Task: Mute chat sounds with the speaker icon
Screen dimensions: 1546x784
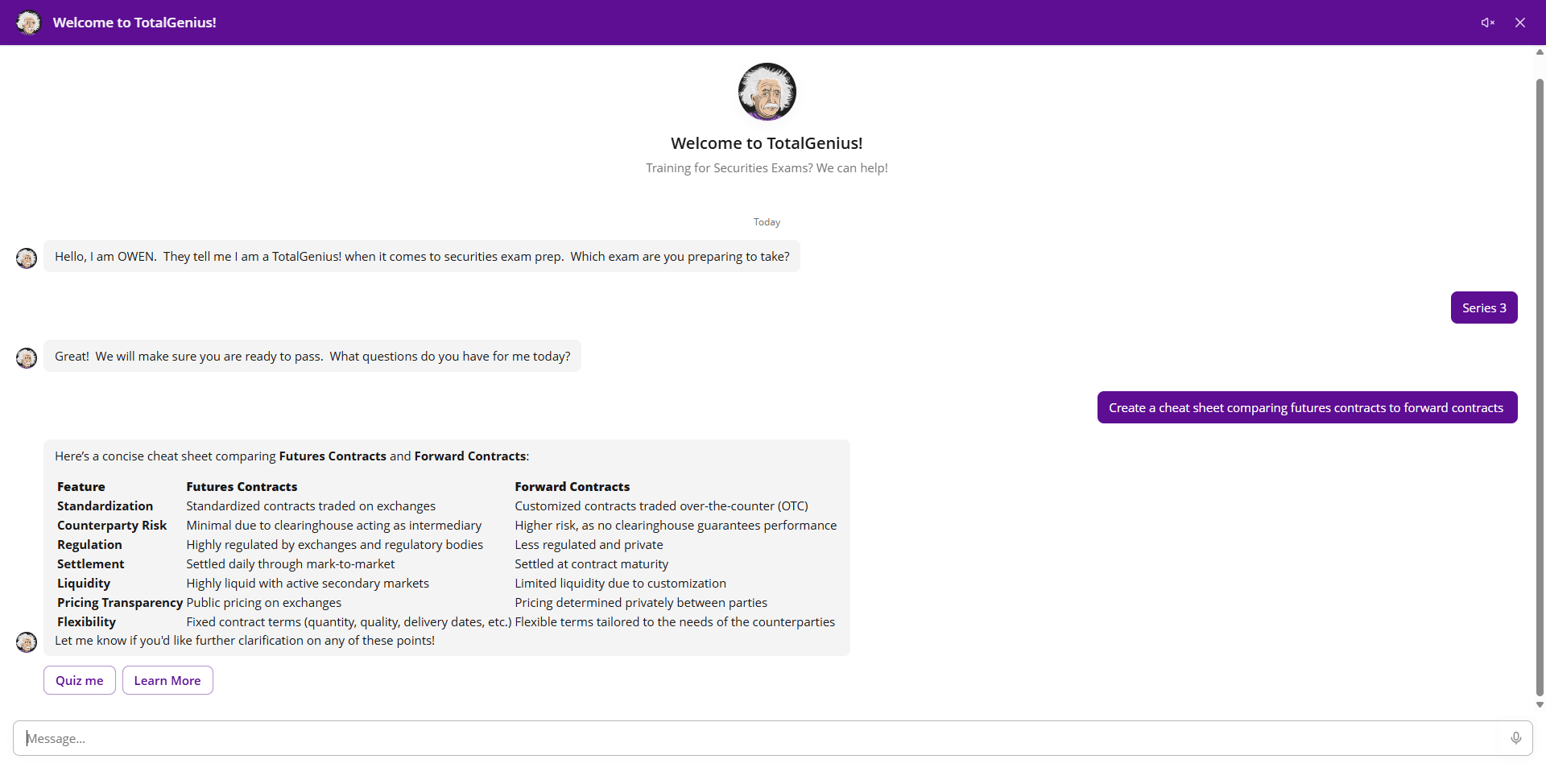Action: 1487,23
